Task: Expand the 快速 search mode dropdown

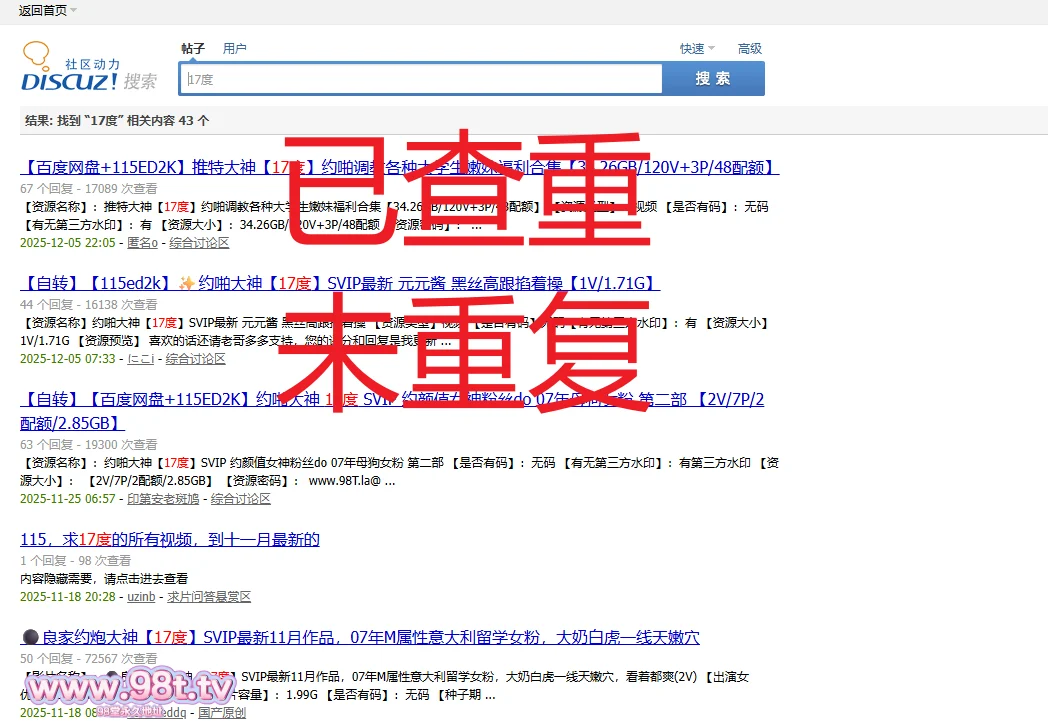Action: (x=697, y=48)
